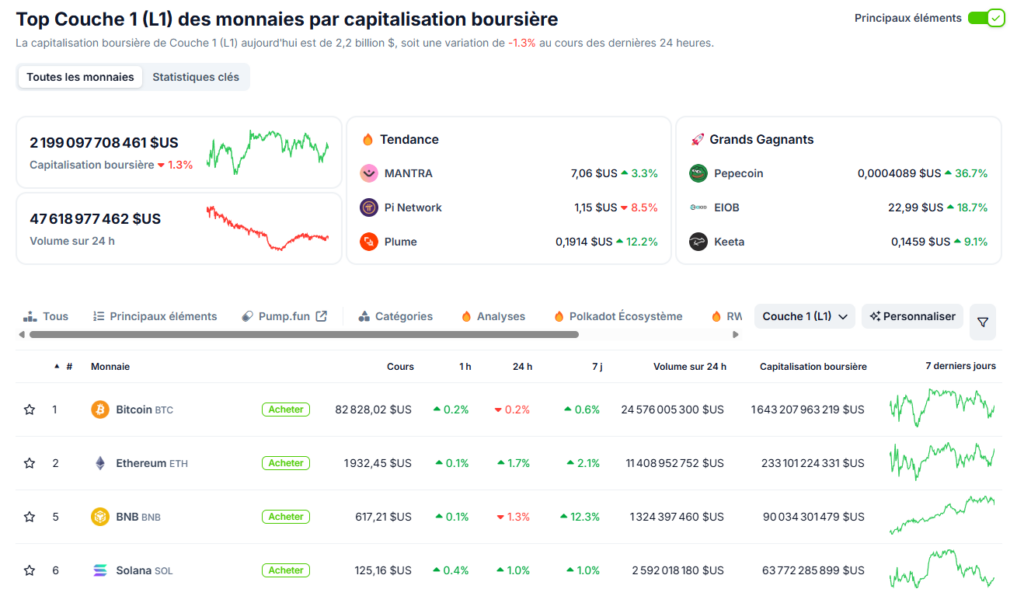Switch to the Statistiques clés tab
Viewport: 1024px width, 596px height.
(196, 76)
